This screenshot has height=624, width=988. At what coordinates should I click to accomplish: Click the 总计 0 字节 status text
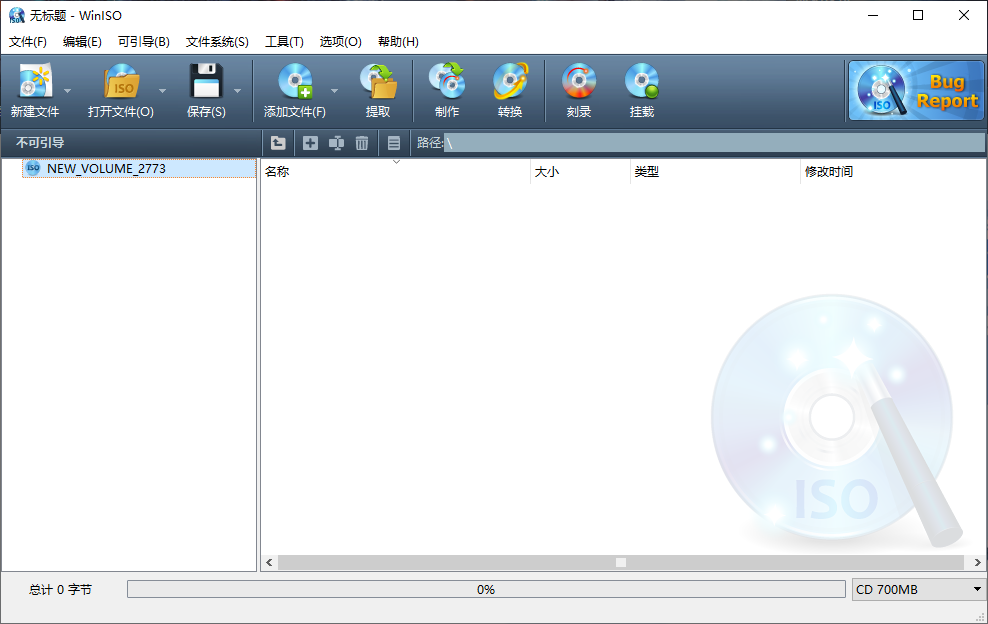coord(60,589)
